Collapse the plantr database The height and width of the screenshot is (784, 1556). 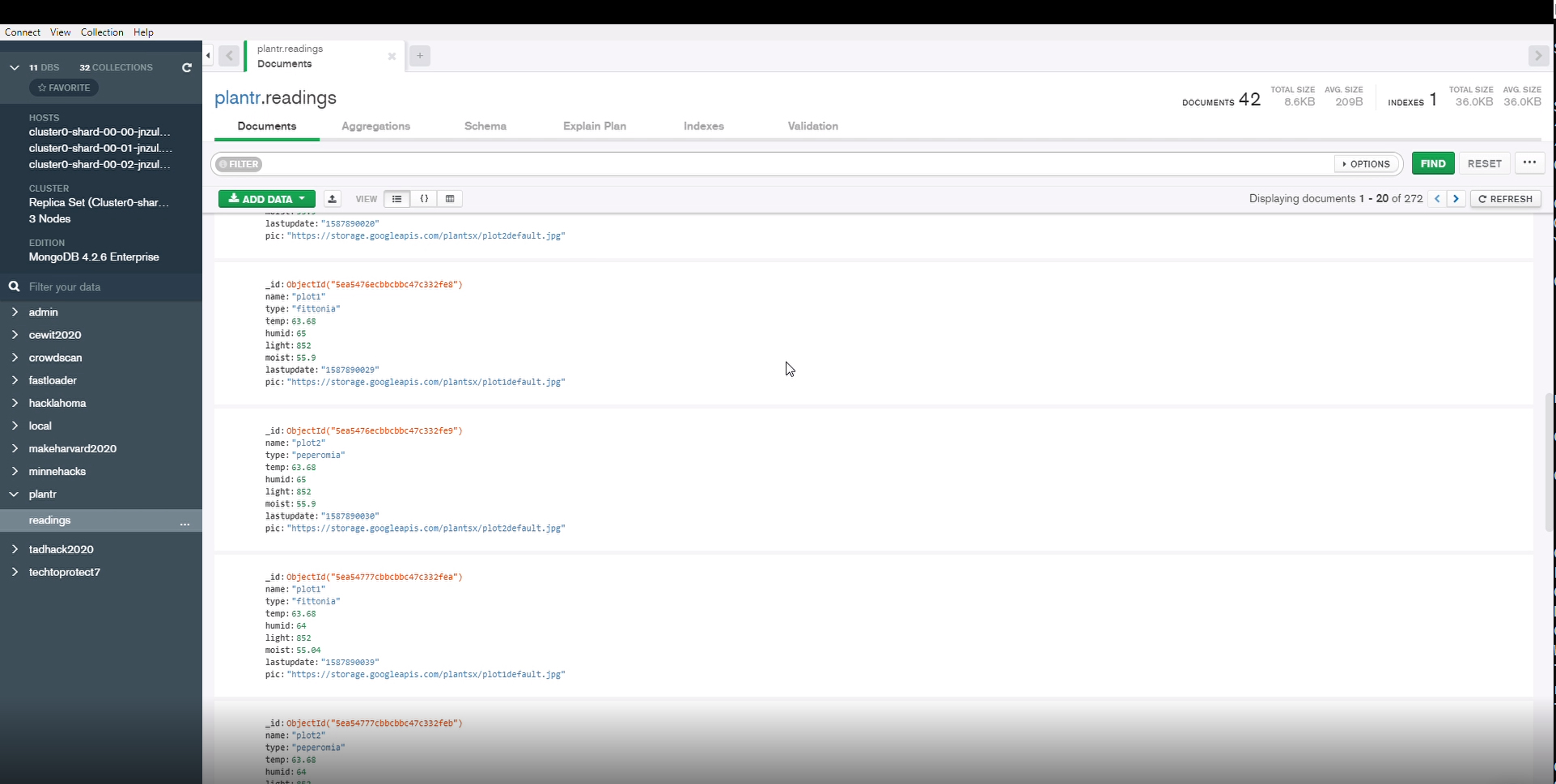pyautogui.click(x=15, y=494)
